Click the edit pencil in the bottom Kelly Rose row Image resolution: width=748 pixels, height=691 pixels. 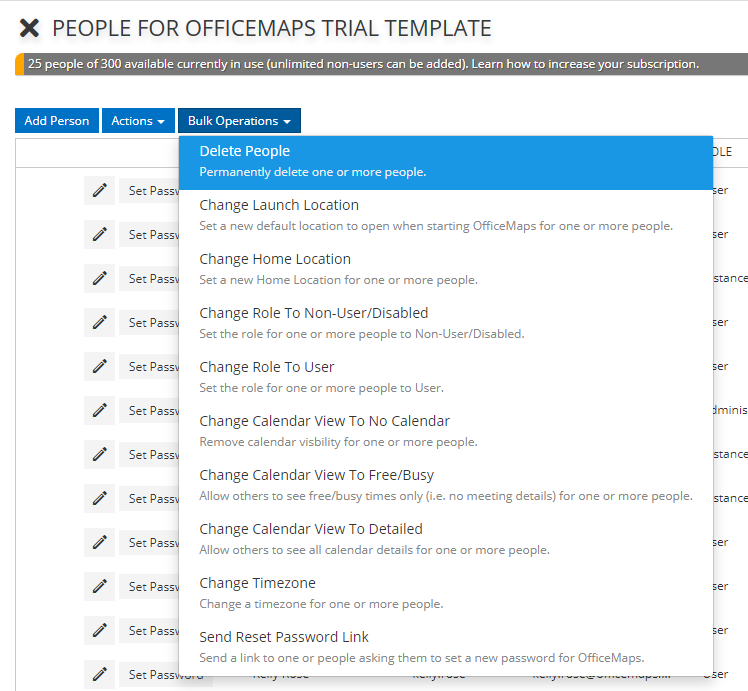[x=99, y=674]
